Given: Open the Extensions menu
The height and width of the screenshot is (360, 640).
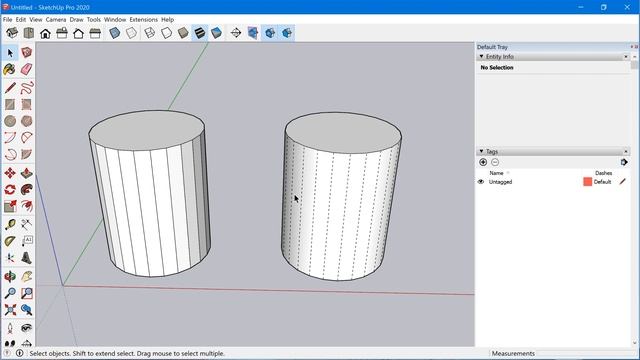Looking at the screenshot, I should click(143, 20).
